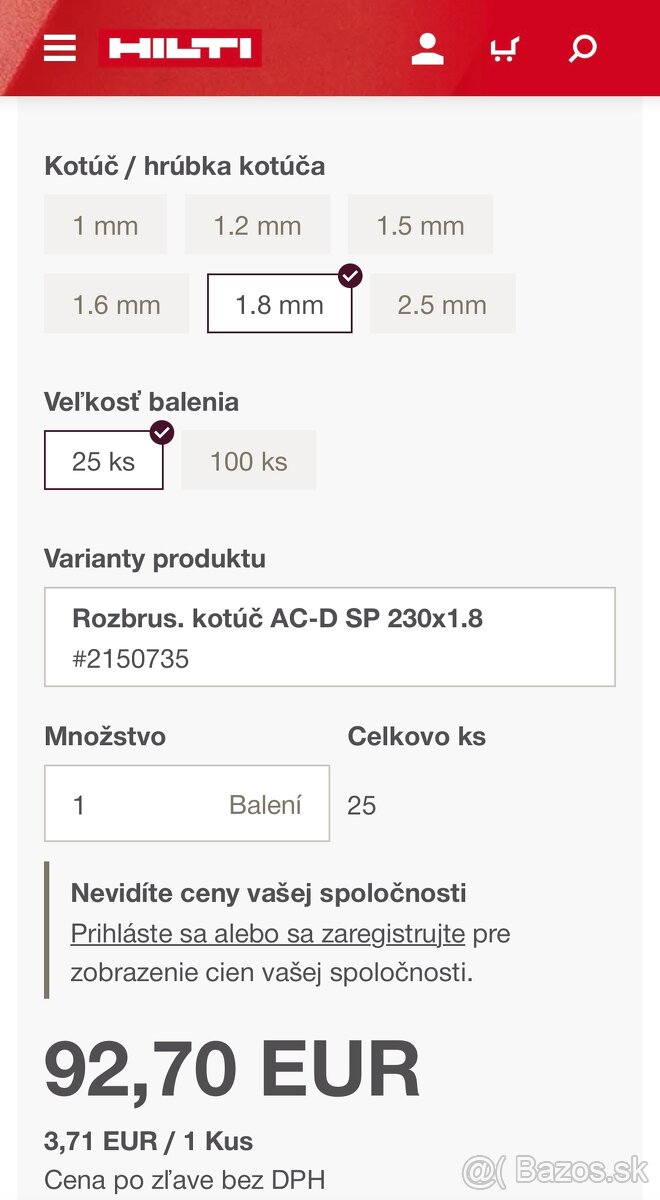
Task: Select 1 mm disc thickness
Action: click(x=105, y=225)
